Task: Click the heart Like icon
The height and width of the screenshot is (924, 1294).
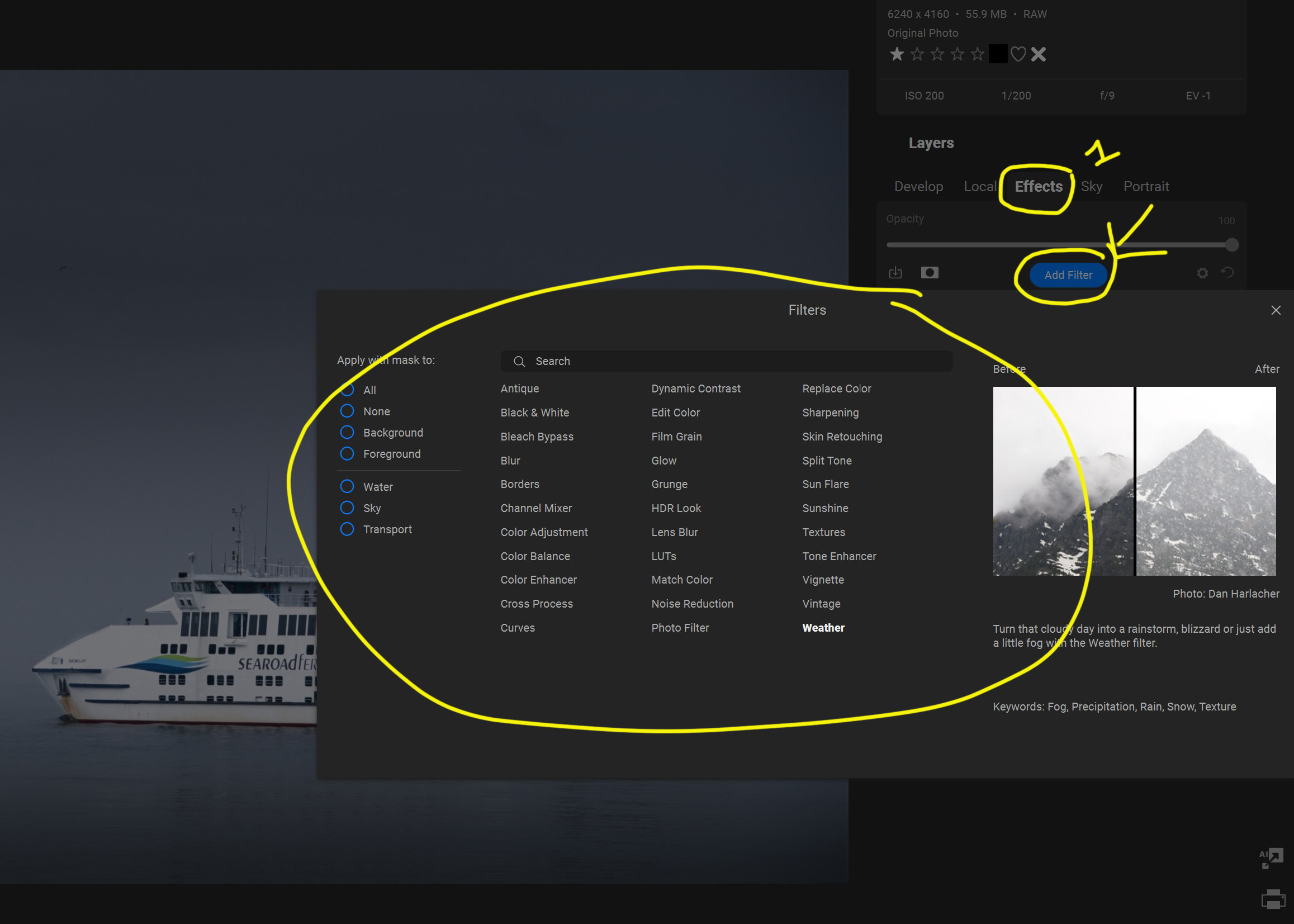Action: coord(1018,54)
